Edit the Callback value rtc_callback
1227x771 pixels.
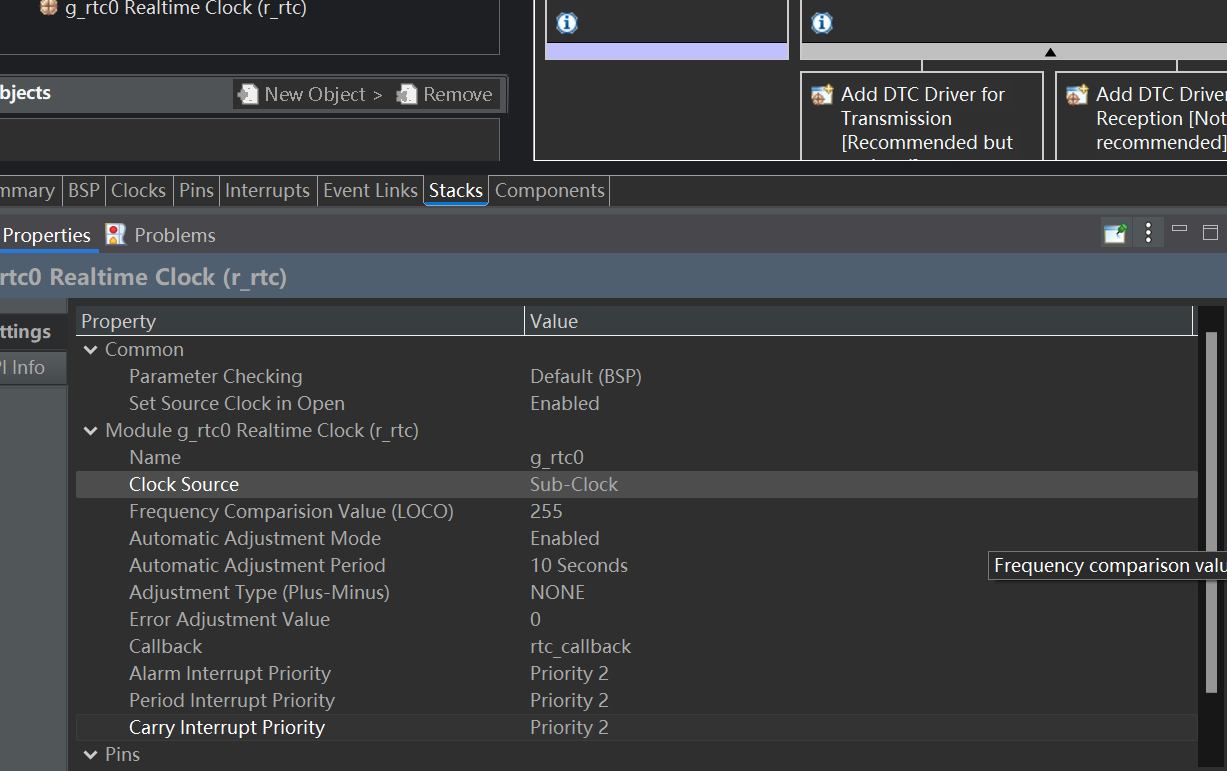pyautogui.click(x=580, y=646)
